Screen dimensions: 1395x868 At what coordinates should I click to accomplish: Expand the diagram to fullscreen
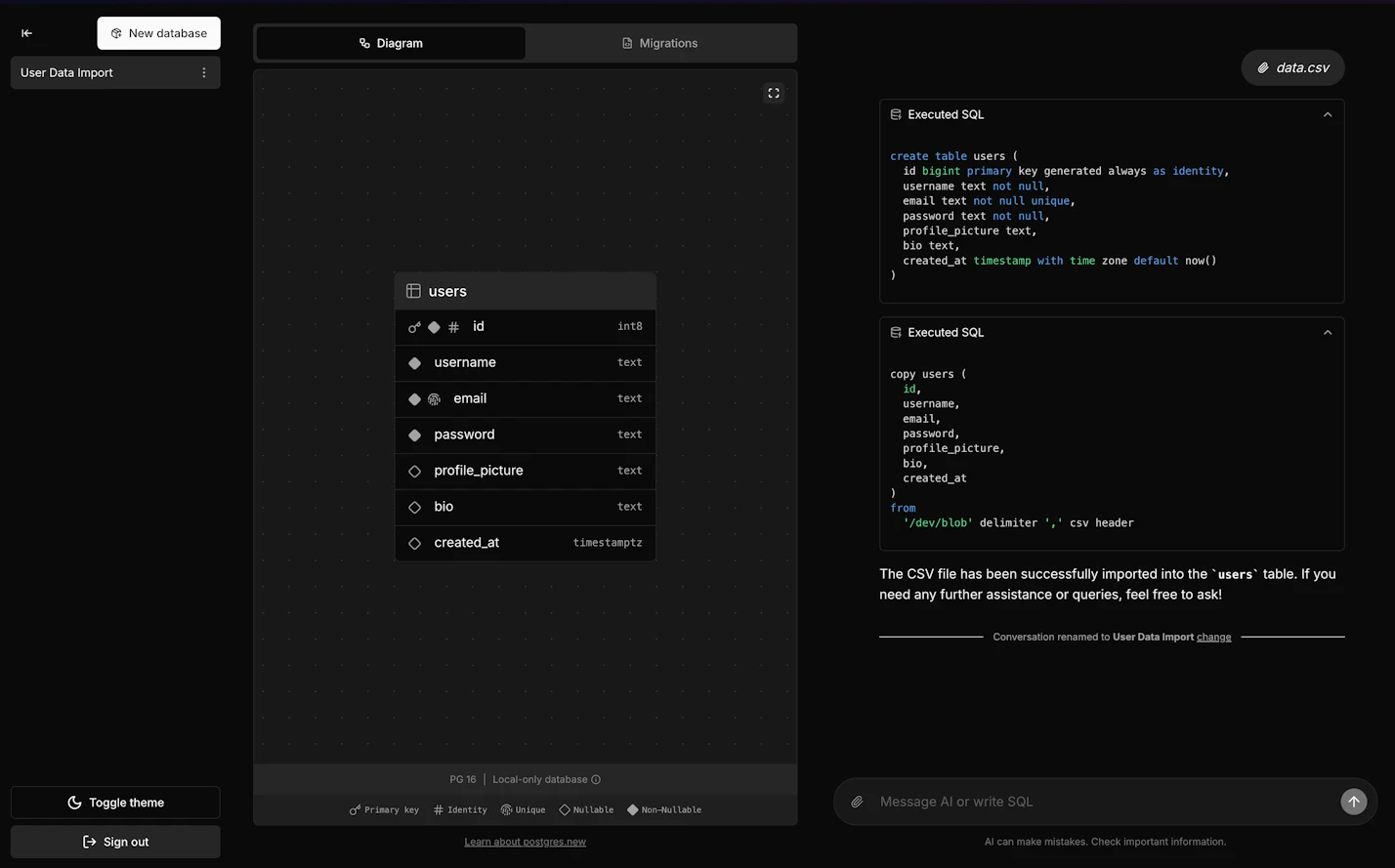773,94
